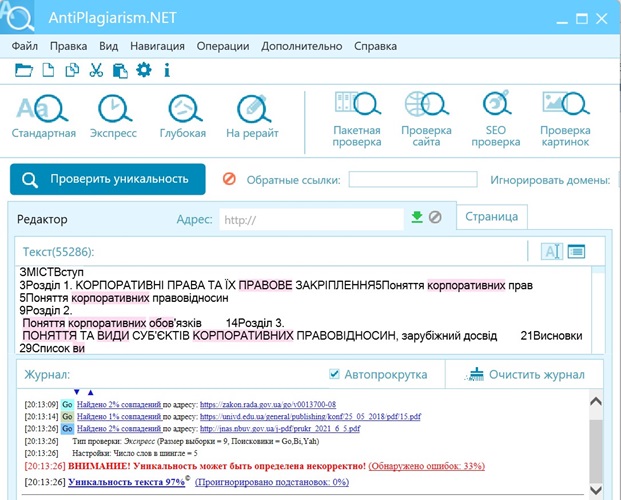Open the univd.edu.ua pdf link
The width and height of the screenshot is (621, 500).
point(310,416)
